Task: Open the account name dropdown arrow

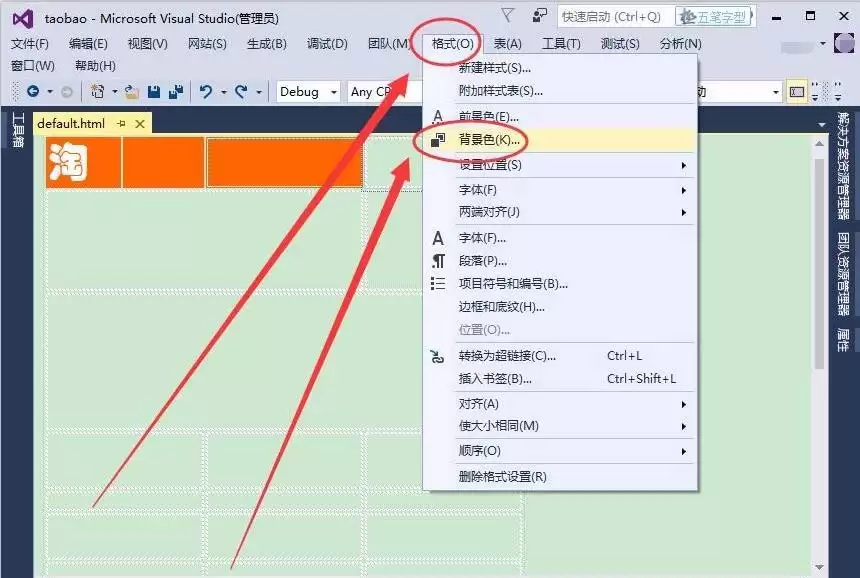Action: [823, 43]
